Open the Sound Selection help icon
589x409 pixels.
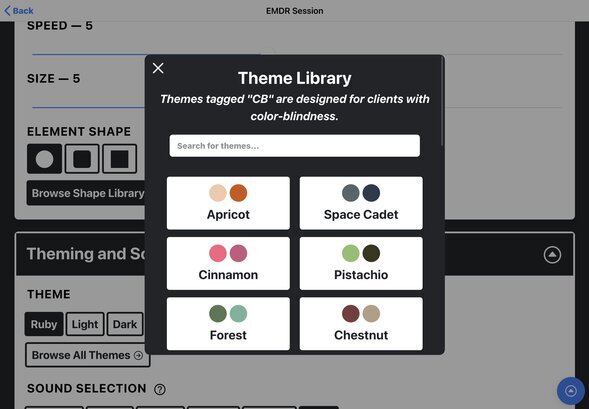160,389
